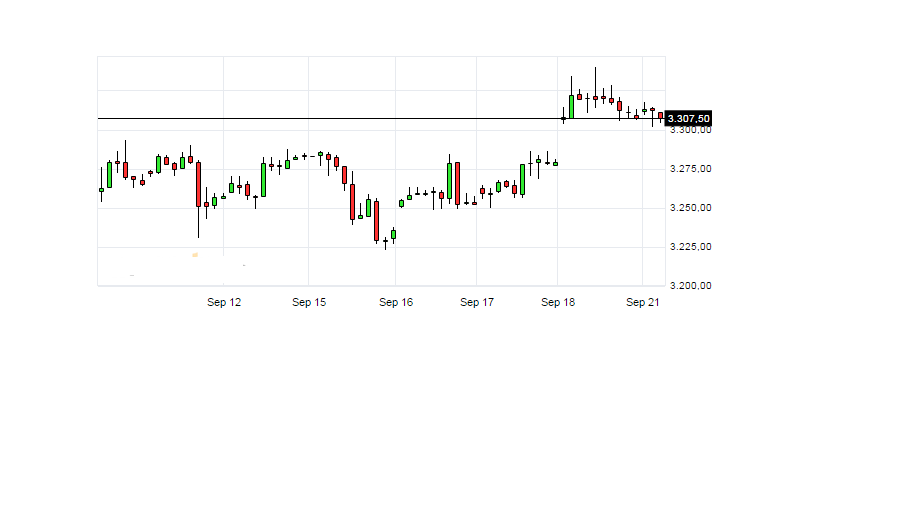Screen dimensions: 903x530
Task: Click the tall green candle after Sep 18 gap
Action: [x=571, y=107]
